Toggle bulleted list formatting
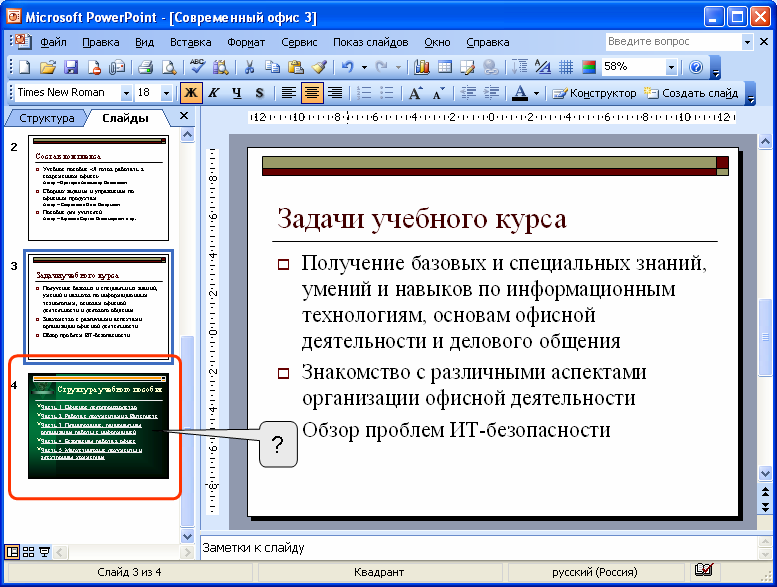Screen dimensions: 777x587 click(387, 93)
